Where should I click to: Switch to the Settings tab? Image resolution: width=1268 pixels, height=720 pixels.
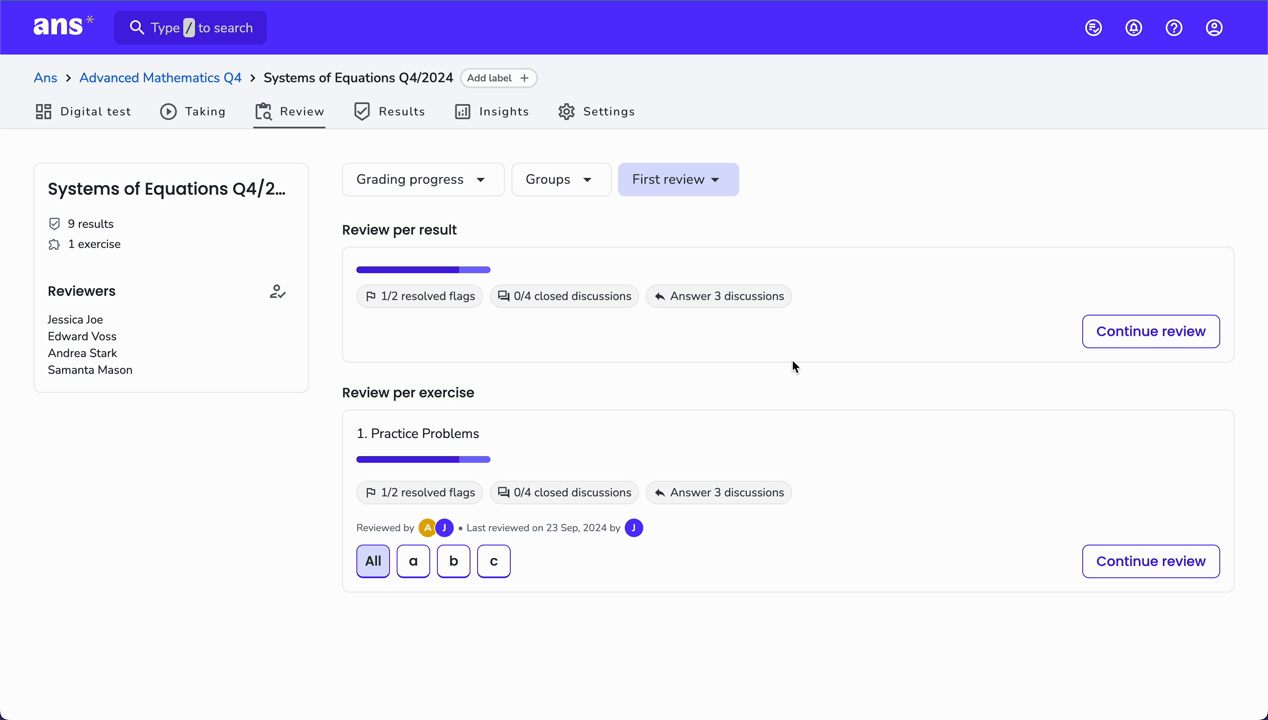coord(597,112)
